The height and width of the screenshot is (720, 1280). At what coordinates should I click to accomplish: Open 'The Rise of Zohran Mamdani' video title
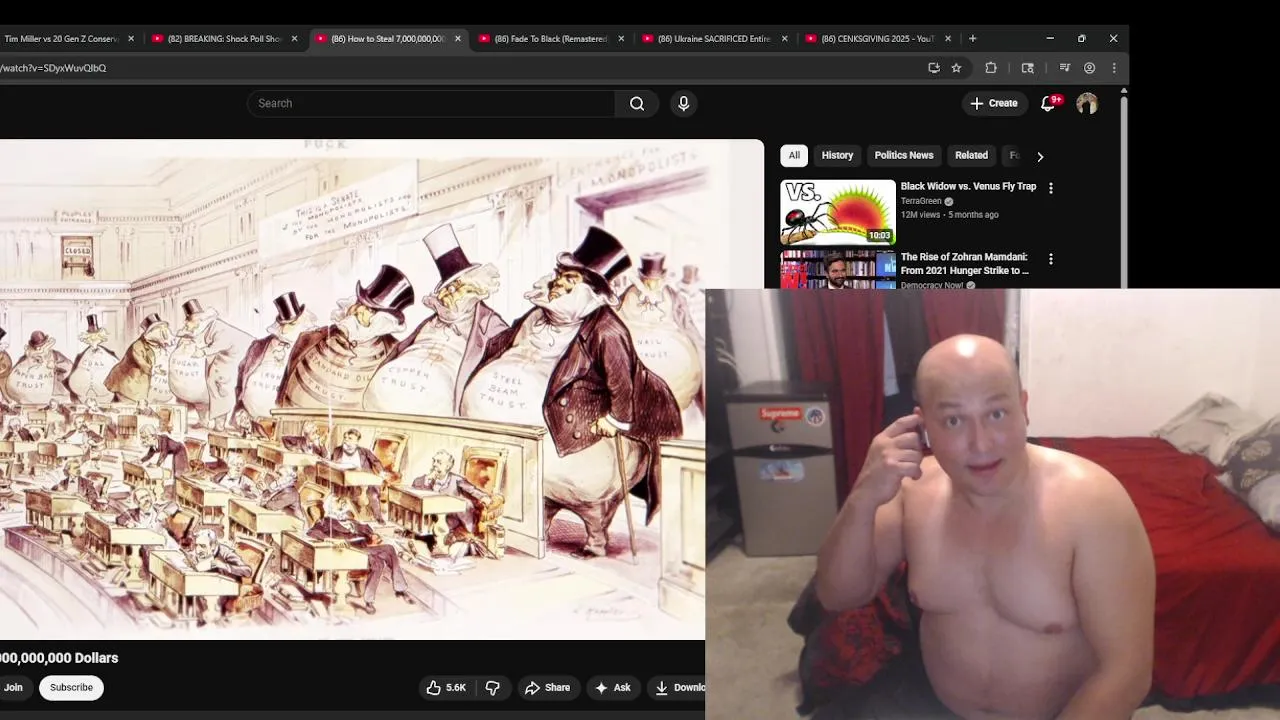tap(964, 264)
